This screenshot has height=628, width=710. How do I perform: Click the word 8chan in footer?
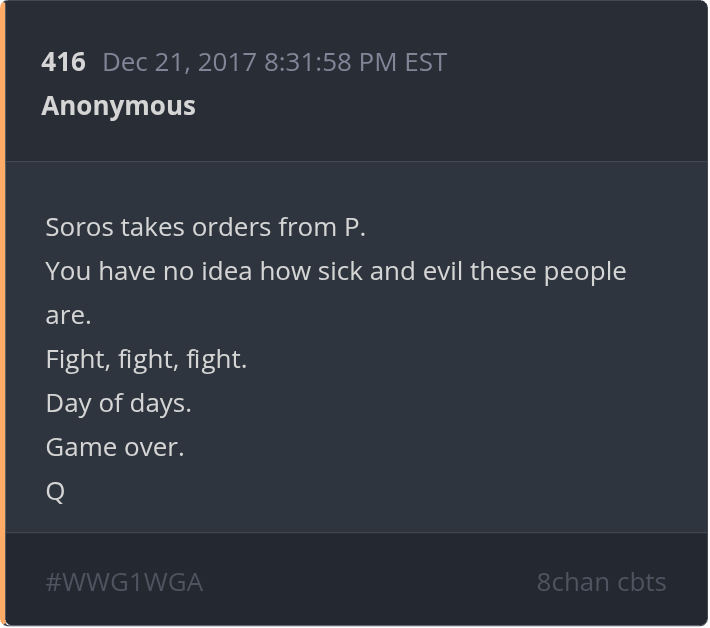[x=571, y=582]
